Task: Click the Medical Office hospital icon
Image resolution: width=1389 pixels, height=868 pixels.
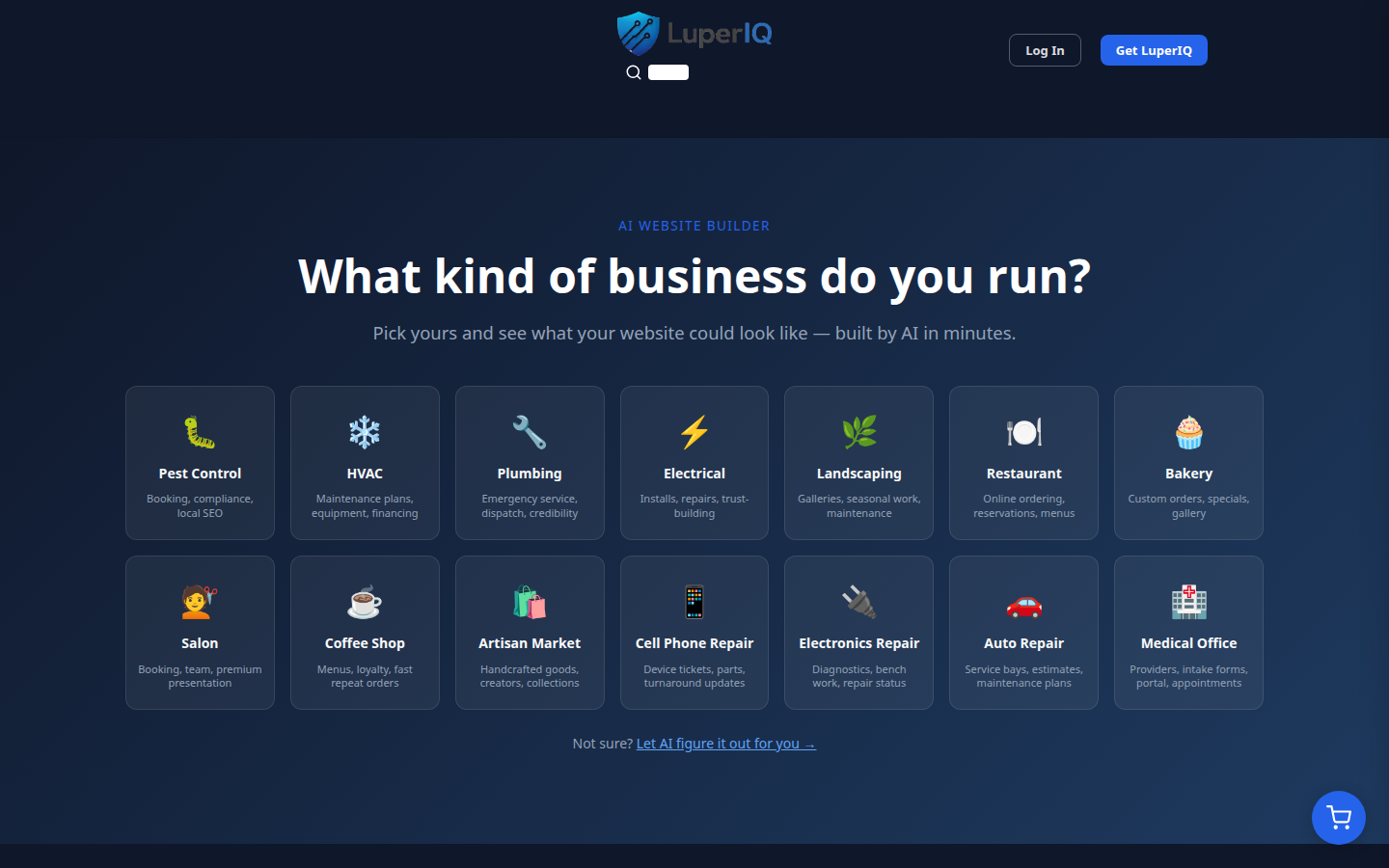Action: pos(1188,601)
